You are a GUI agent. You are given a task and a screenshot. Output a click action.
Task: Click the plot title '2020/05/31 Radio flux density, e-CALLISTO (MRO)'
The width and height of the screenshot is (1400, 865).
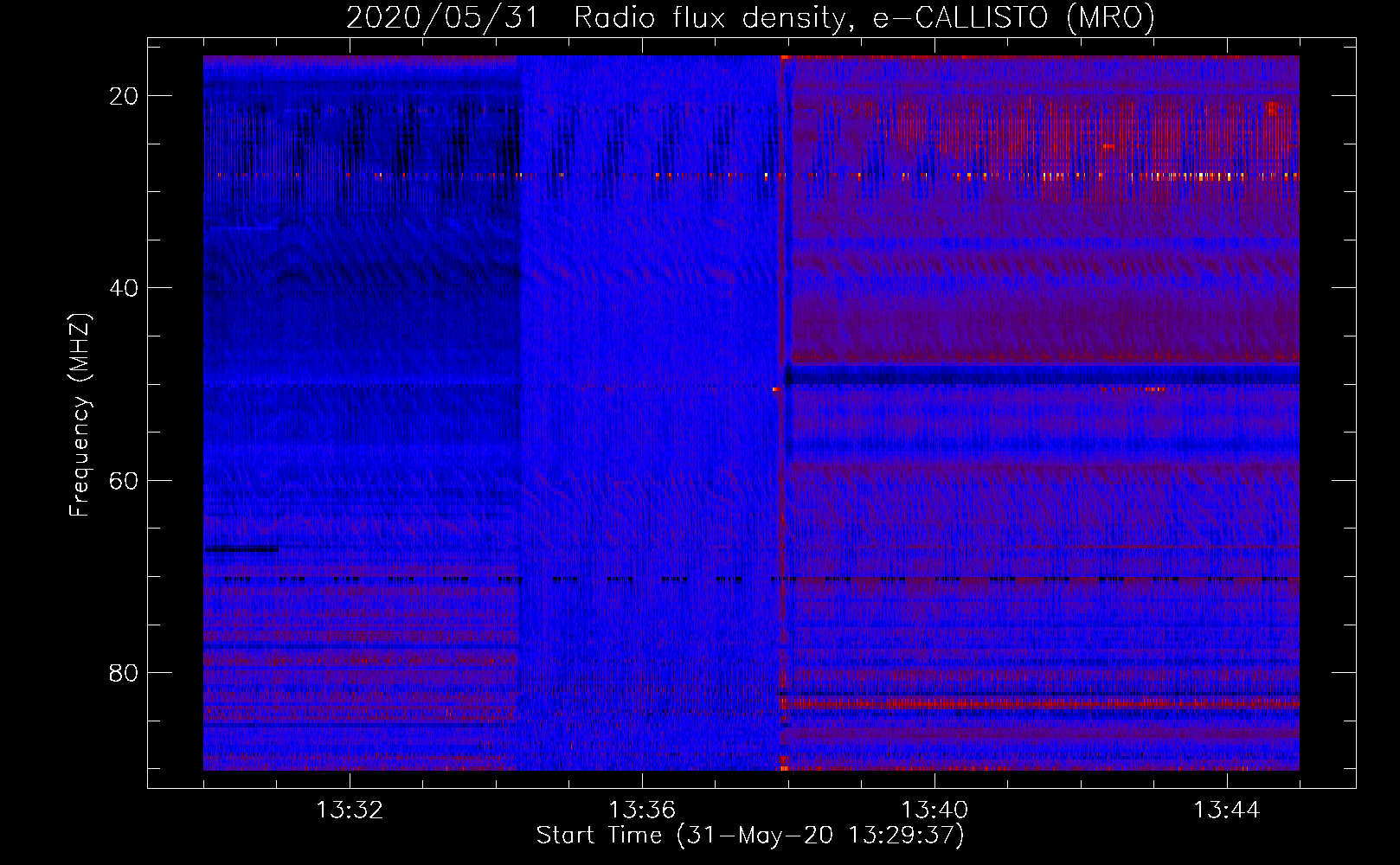click(x=750, y=17)
